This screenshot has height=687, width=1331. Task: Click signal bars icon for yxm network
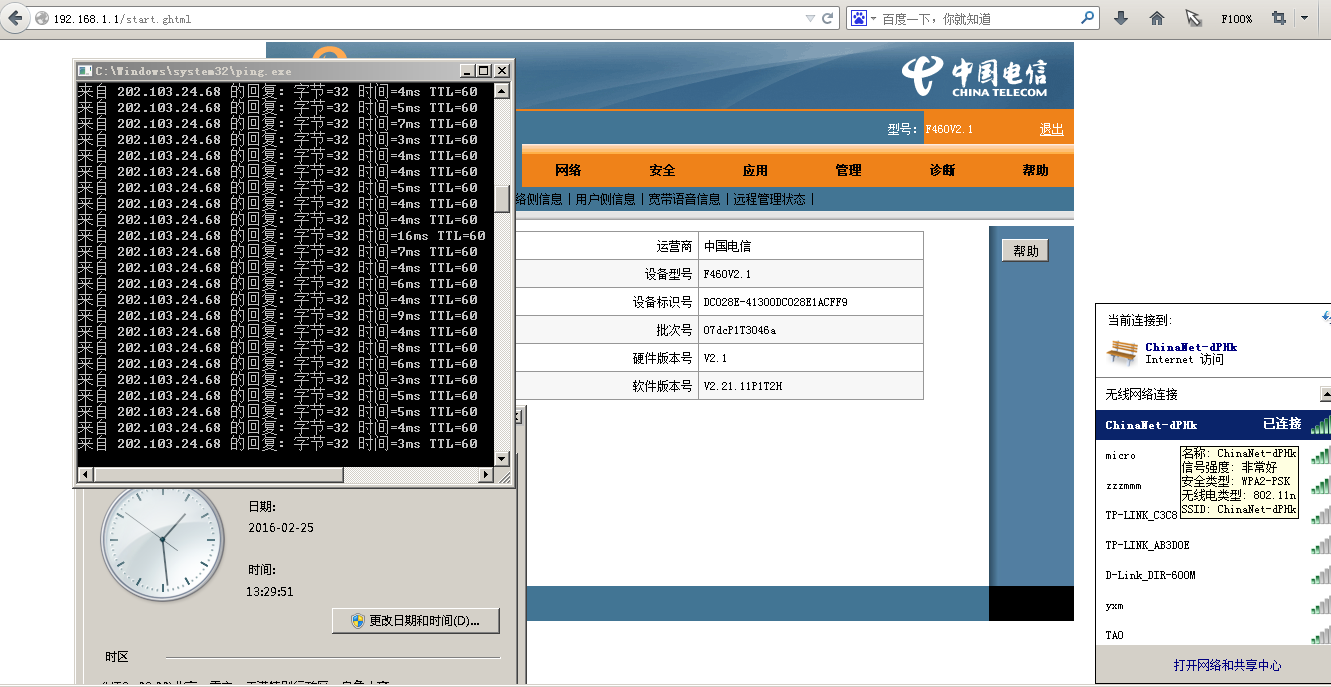coord(1321,606)
